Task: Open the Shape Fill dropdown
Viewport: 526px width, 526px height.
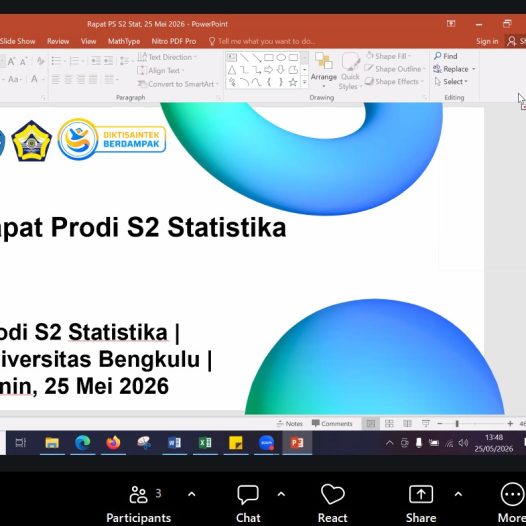Action: pyautogui.click(x=388, y=56)
